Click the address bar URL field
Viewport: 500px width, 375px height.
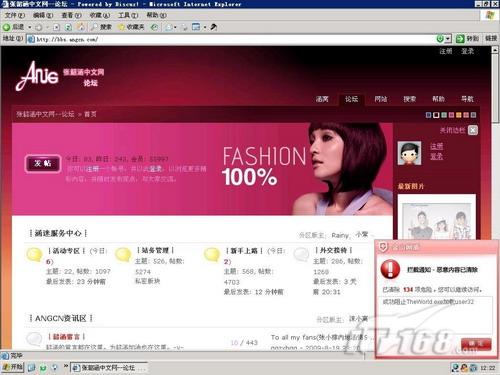click(233, 39)
